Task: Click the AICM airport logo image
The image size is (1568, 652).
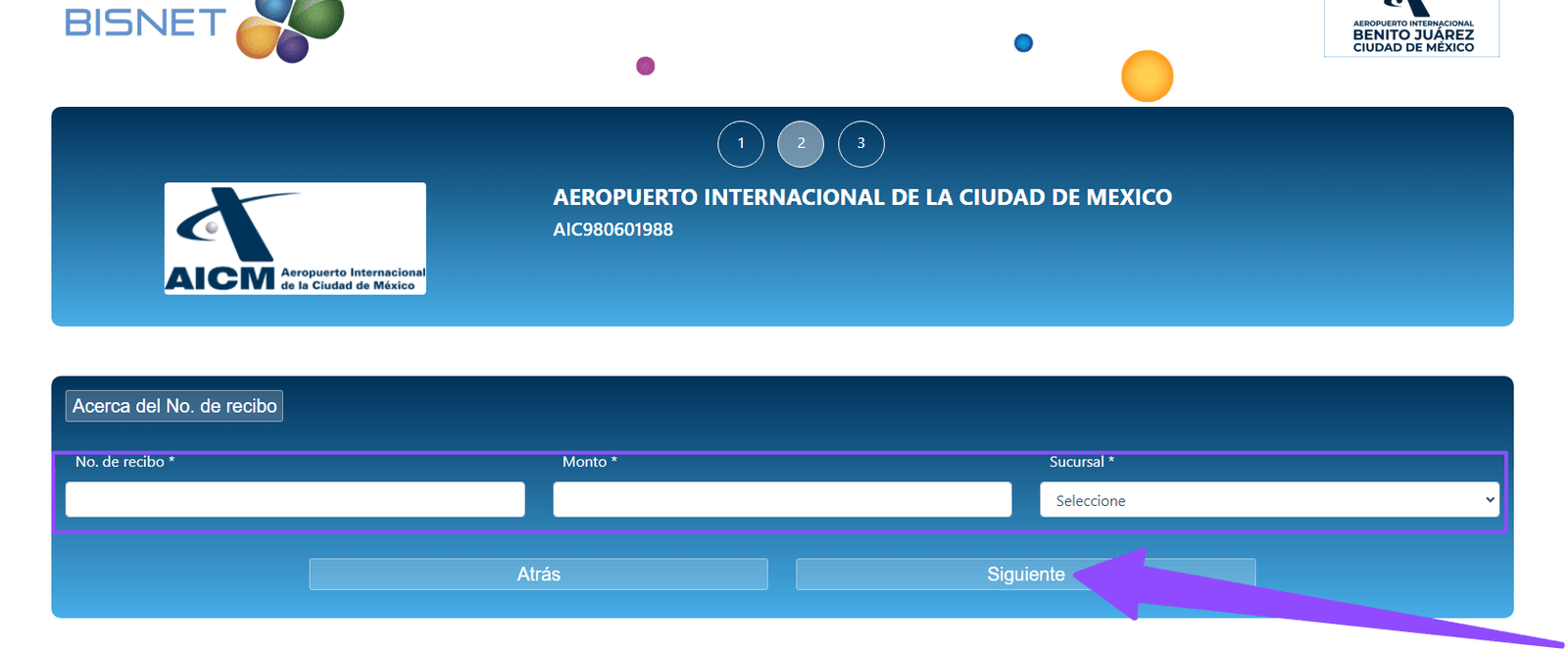Action: tap(295, 238)
